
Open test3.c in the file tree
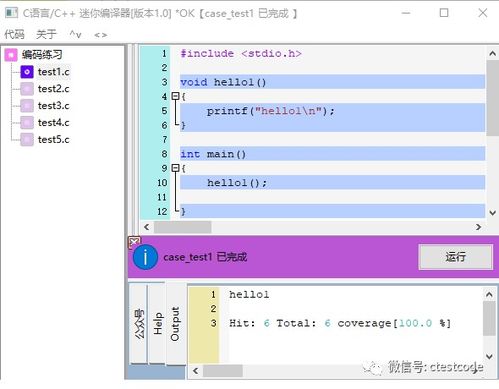tap(54, 106)
